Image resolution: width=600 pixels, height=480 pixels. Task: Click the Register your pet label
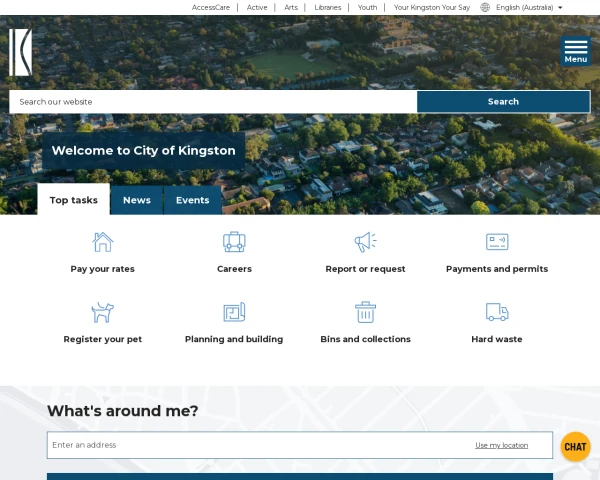point(103,339)
